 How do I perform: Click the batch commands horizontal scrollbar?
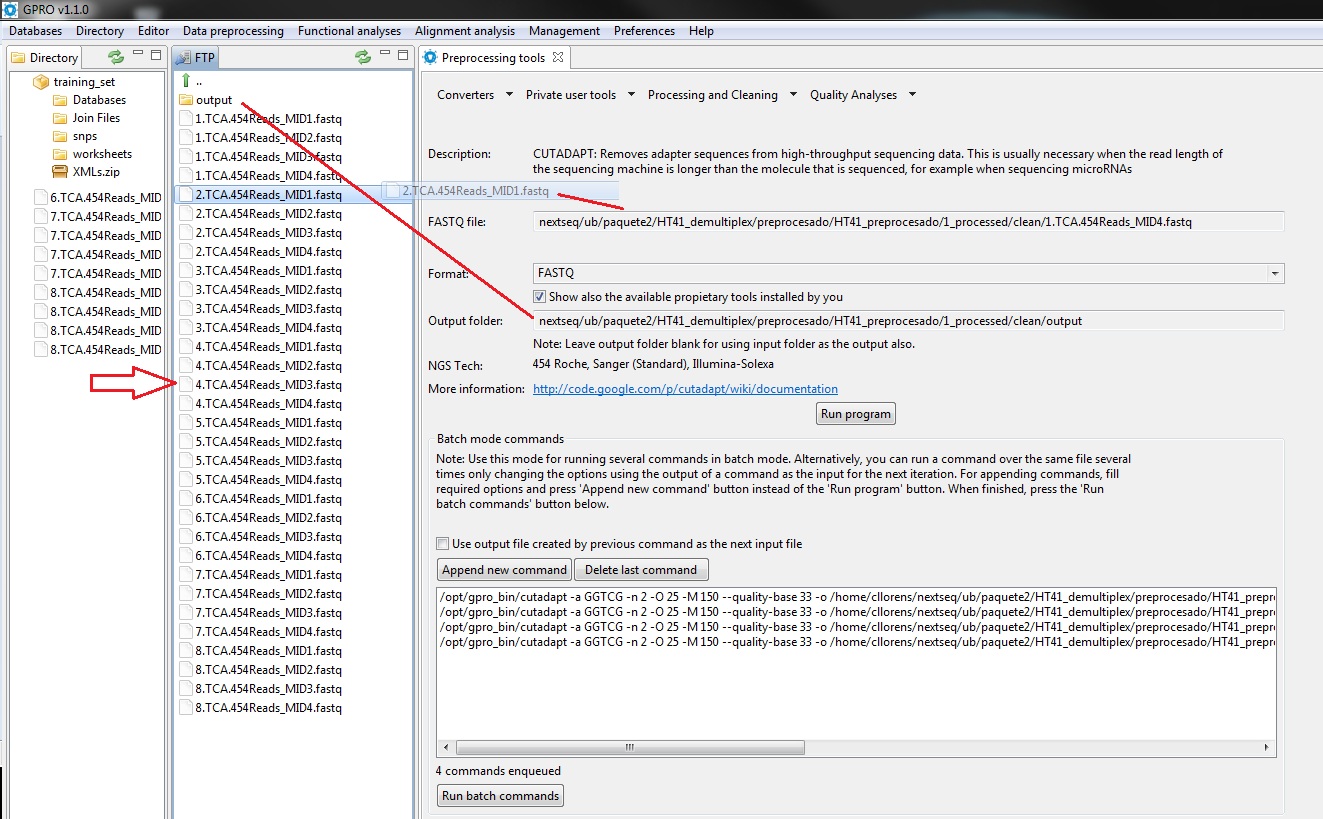click(630, 747)
